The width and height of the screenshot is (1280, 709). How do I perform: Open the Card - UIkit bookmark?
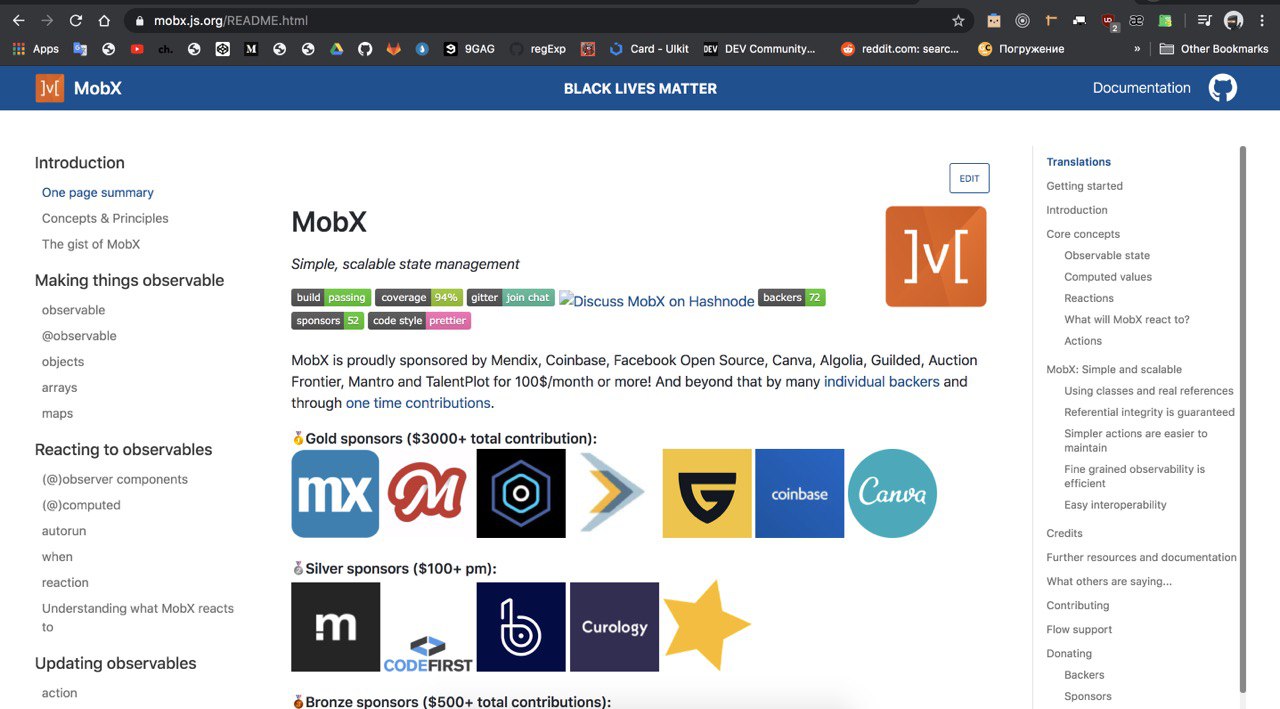tap(648, 48)
